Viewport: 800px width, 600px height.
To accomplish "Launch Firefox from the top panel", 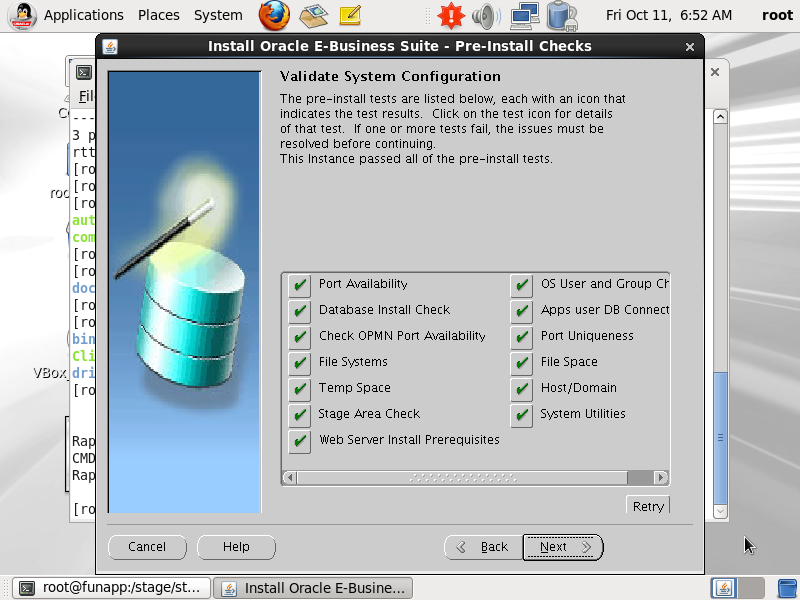I will coord(274,15).
